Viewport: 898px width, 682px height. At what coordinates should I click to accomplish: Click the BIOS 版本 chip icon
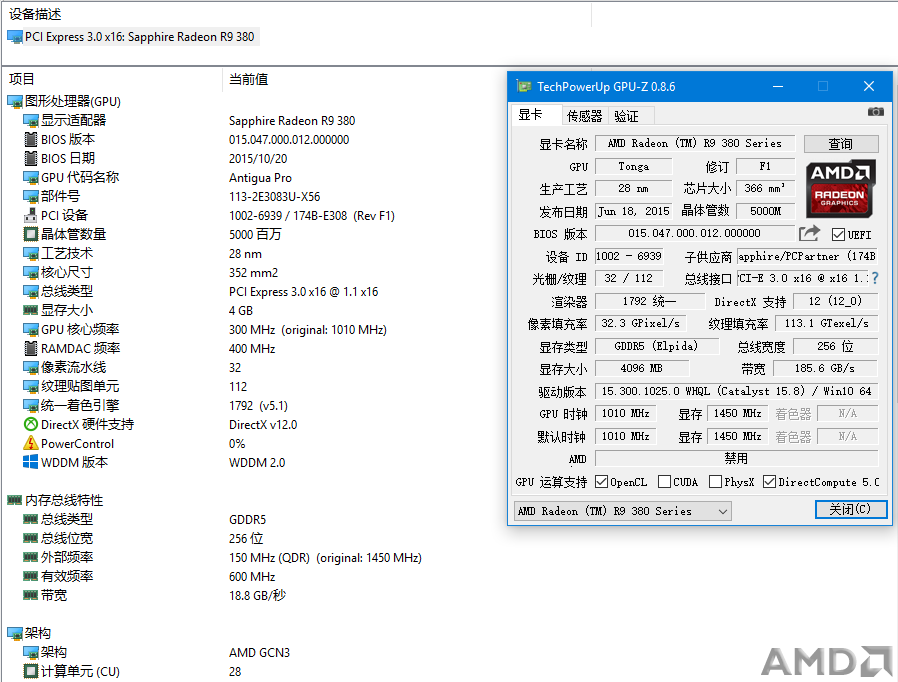coord(30,139)
